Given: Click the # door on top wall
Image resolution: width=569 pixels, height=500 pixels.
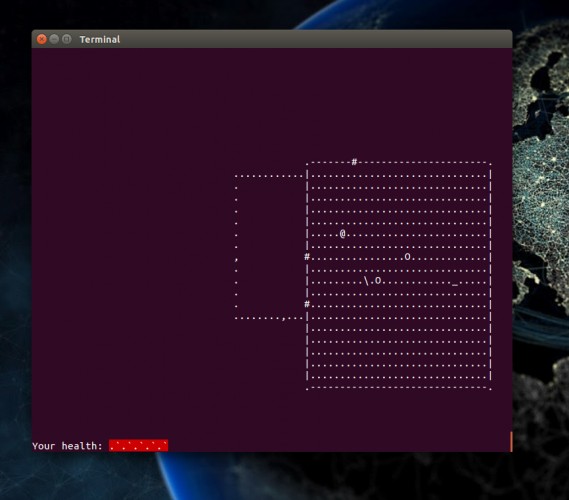Looking at the screenshot, I should coord(355,162).
